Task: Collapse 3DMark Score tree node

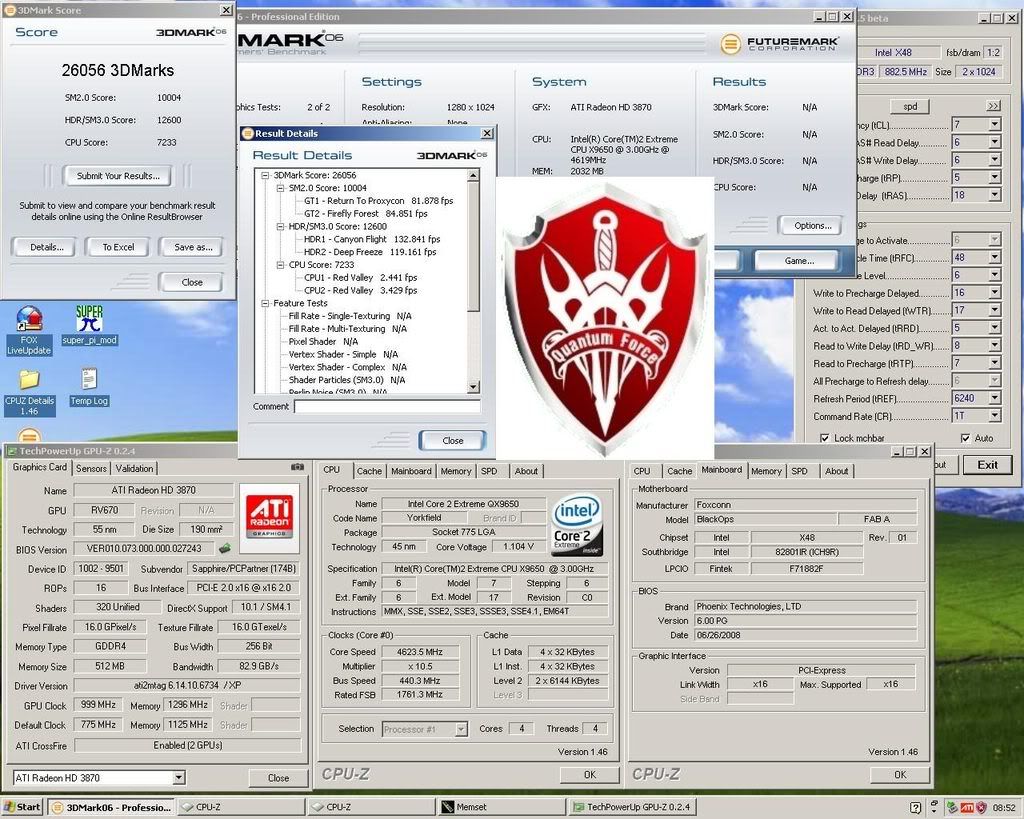Action: point(266,175)
